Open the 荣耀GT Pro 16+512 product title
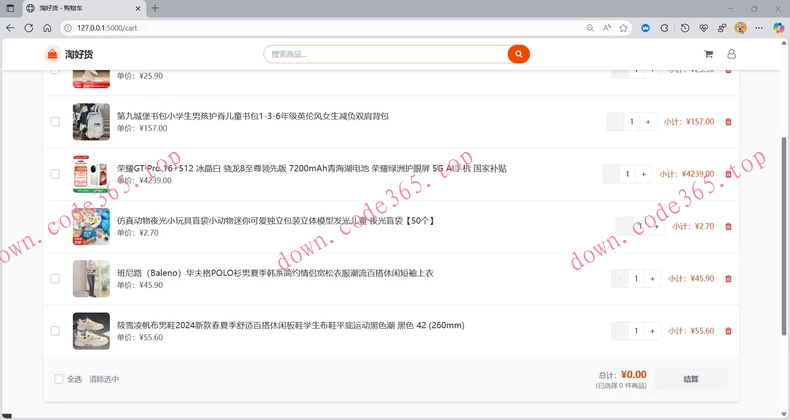The width and height of the screenshot is (790, 420). coord(312,168)
